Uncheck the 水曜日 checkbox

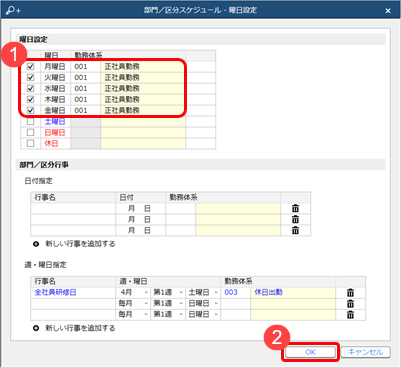pyautogui.click(x=30, y=88)
